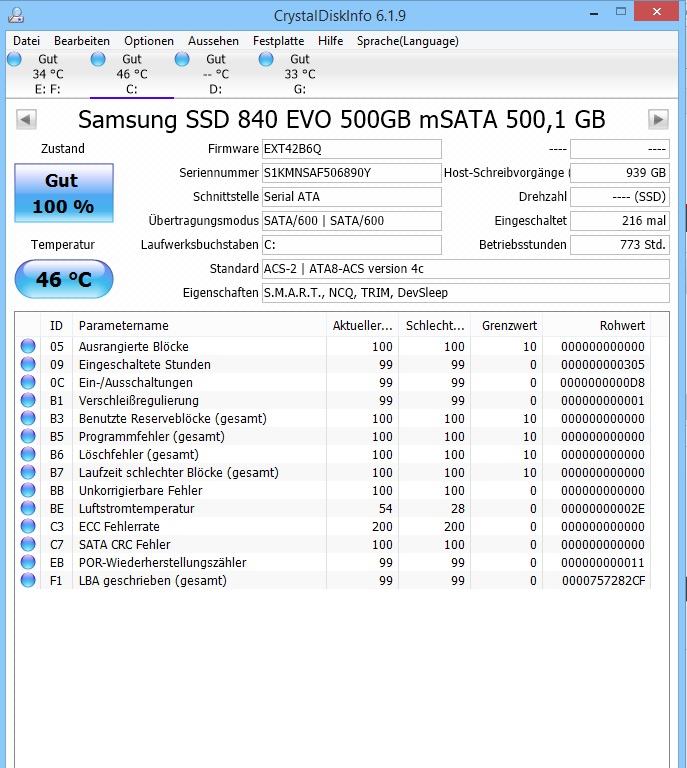Click the drive title Samsung SSD 840 EVO

[x=342, y=120]
